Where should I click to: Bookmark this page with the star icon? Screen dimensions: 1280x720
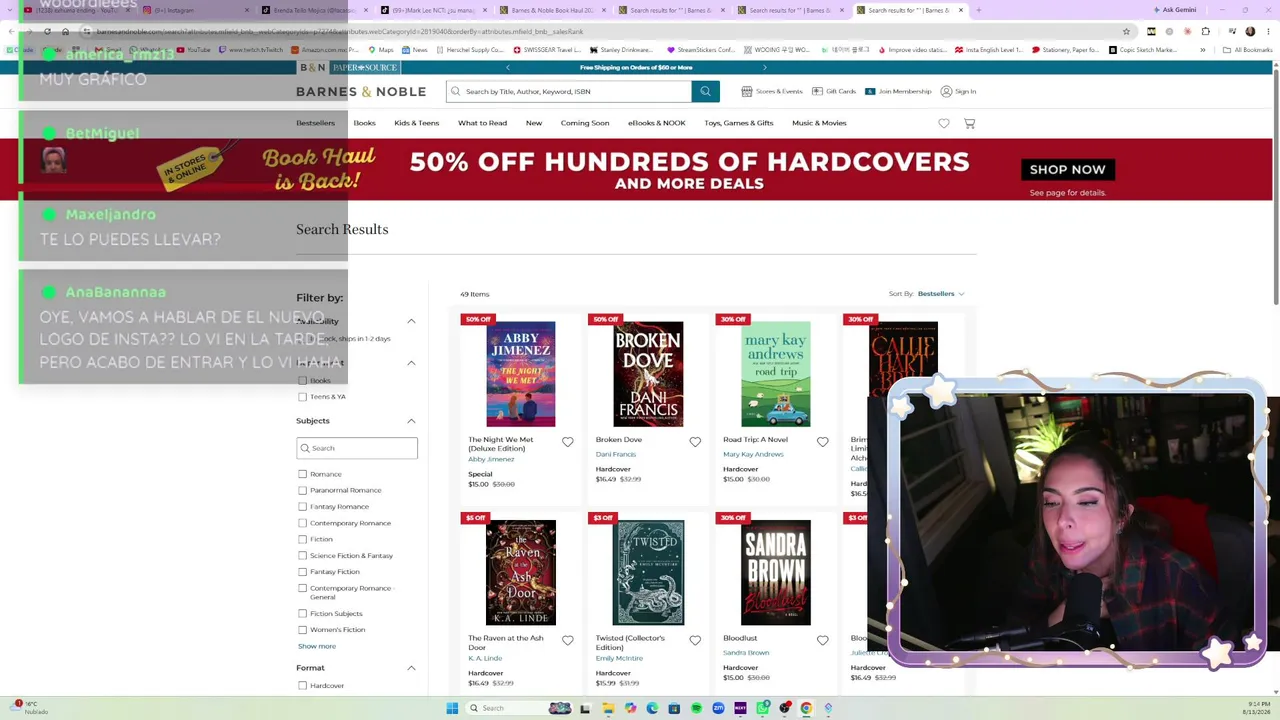(1126, 31)
